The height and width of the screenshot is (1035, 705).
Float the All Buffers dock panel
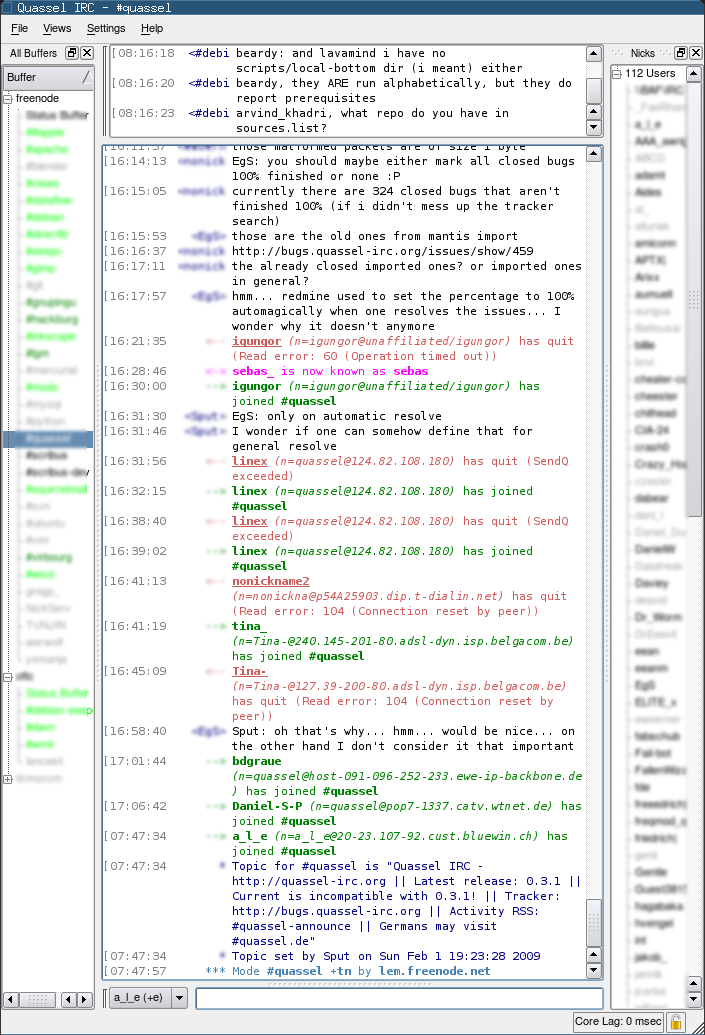72,53
